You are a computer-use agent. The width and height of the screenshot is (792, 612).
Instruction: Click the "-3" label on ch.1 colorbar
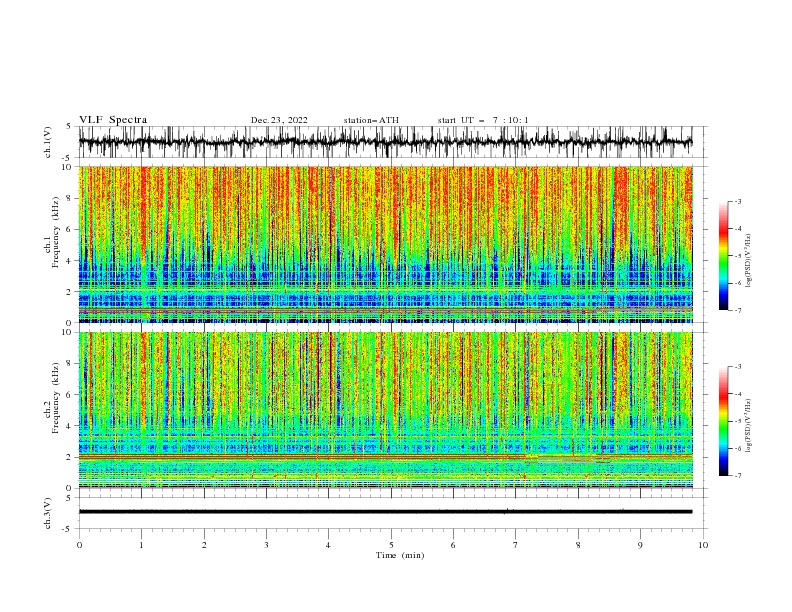coord(737,201)
